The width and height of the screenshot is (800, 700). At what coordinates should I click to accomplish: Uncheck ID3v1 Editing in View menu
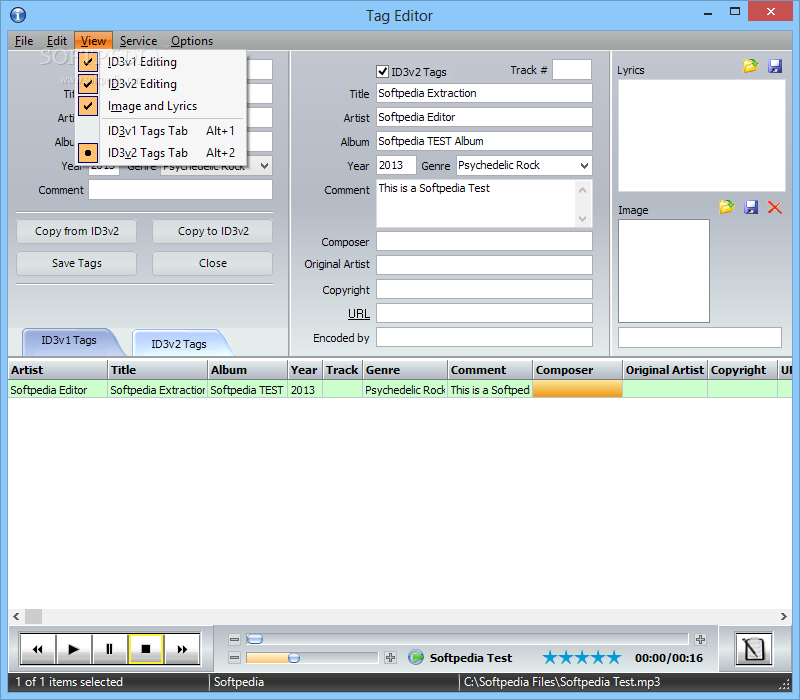pos(161,62)
